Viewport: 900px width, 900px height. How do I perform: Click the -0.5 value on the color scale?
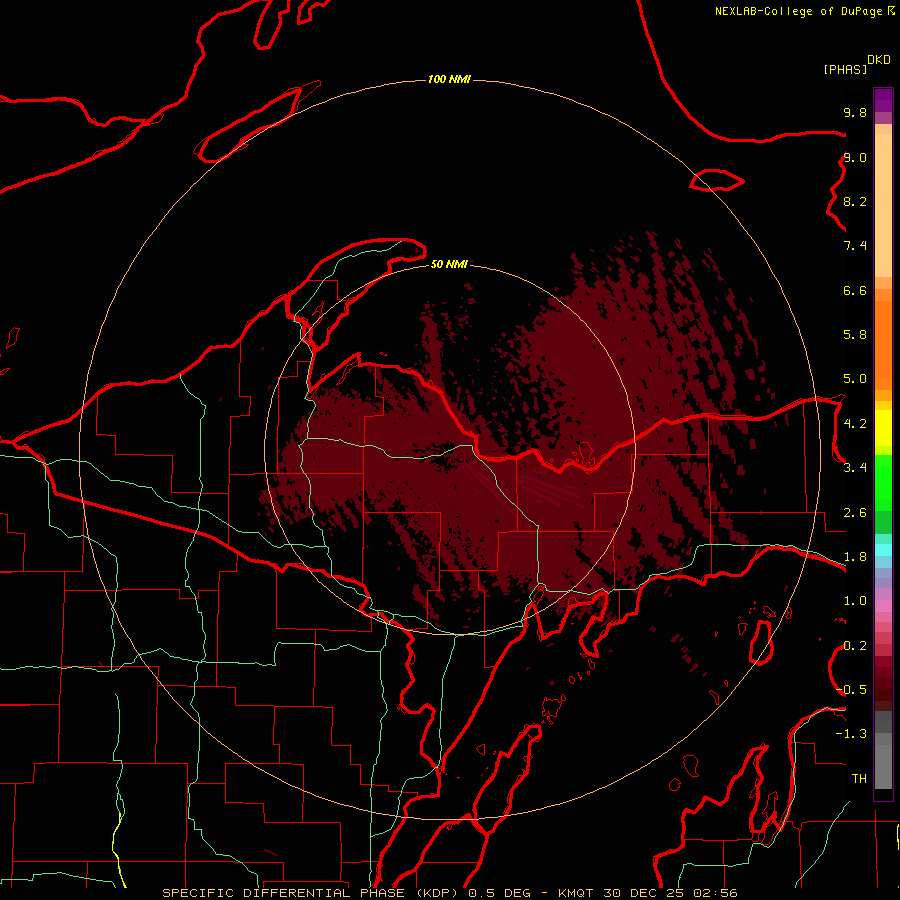click(852, 690)
